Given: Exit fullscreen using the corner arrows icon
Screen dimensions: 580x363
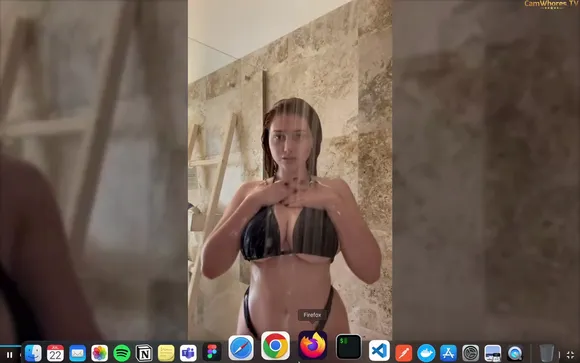Looking at the screenshot, I should 570,355.
